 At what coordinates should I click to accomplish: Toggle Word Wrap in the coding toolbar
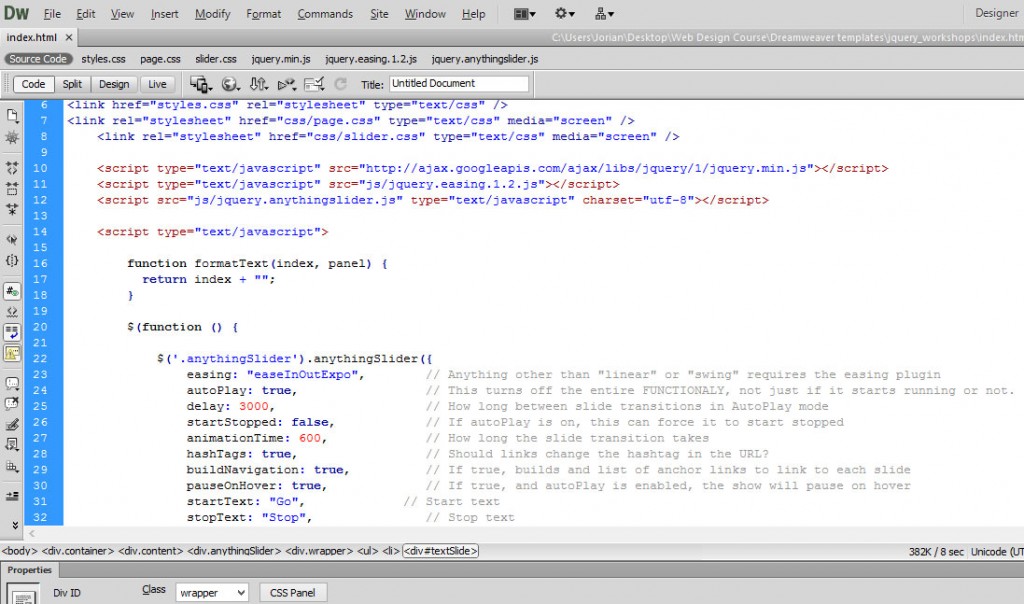click(12, 331)
